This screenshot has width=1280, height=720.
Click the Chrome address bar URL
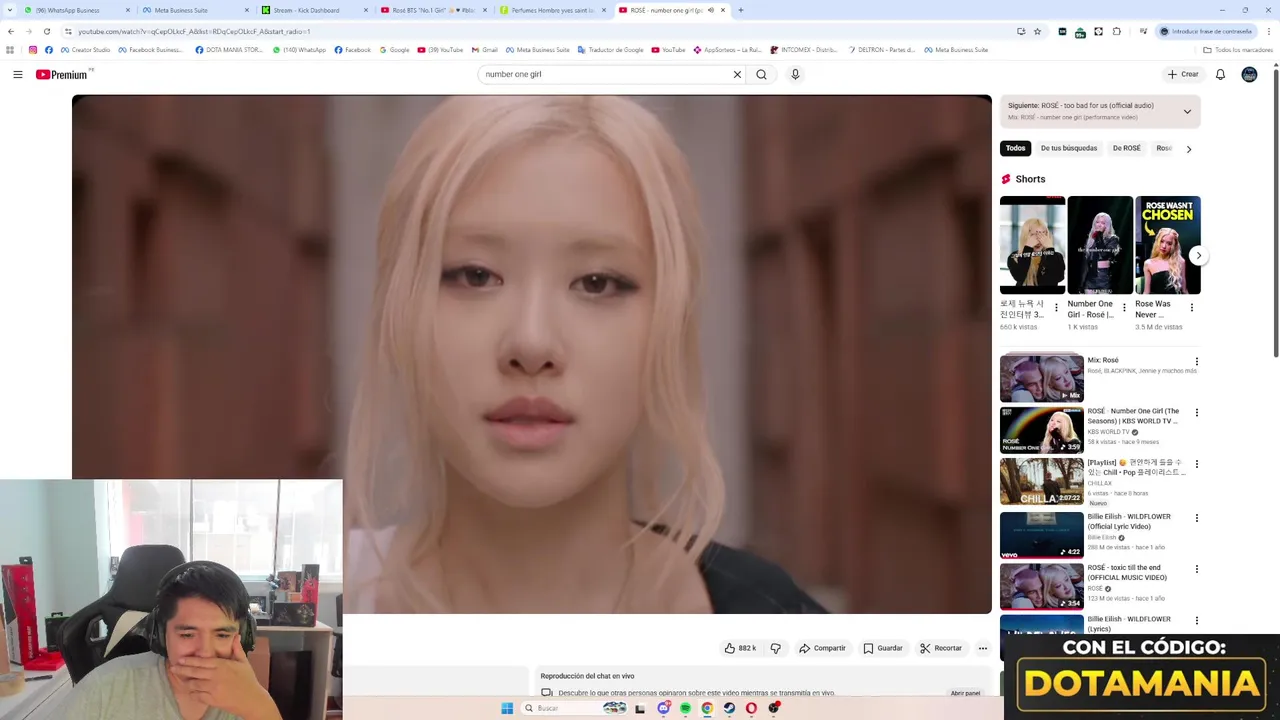click(194, 31)
